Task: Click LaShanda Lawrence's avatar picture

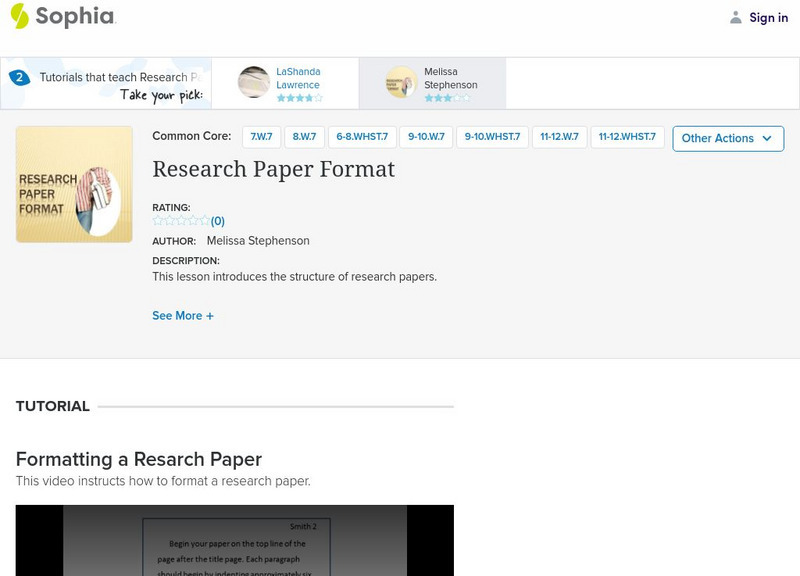Action: pyautogui.click(x=254, y=83)
